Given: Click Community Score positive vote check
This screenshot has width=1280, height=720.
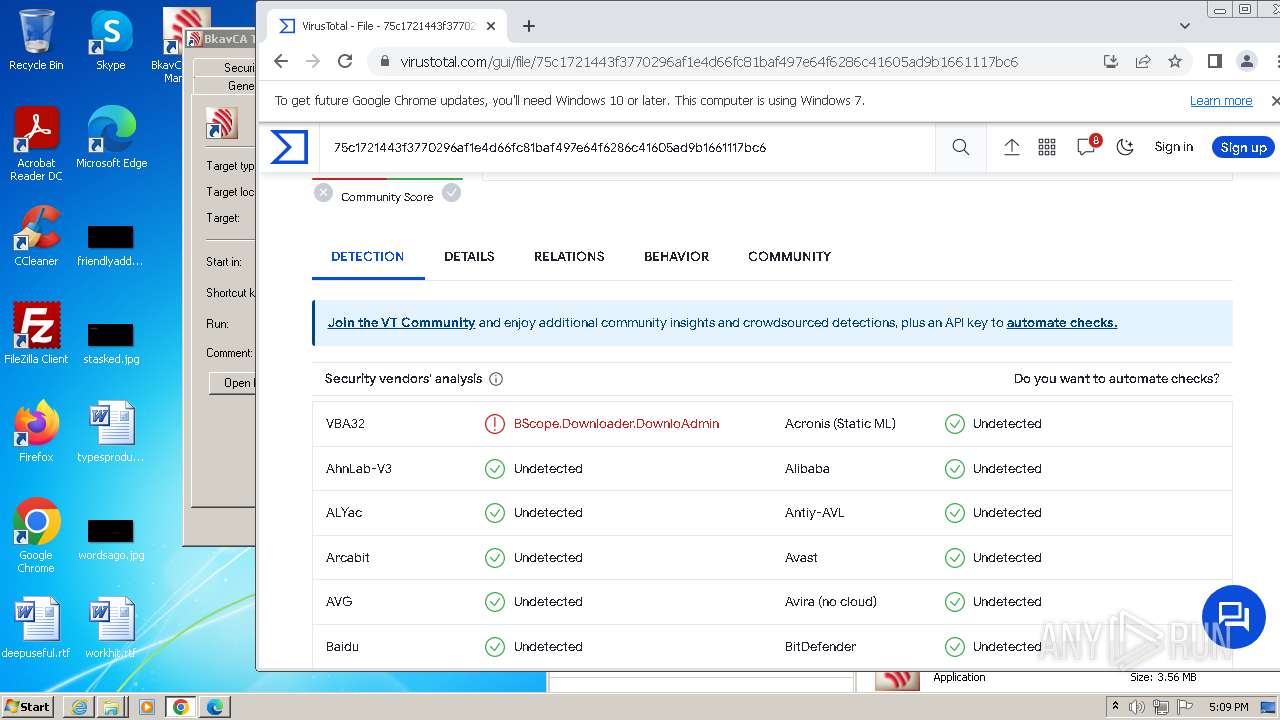Looking at the screenshot, I should coord(452,193).
